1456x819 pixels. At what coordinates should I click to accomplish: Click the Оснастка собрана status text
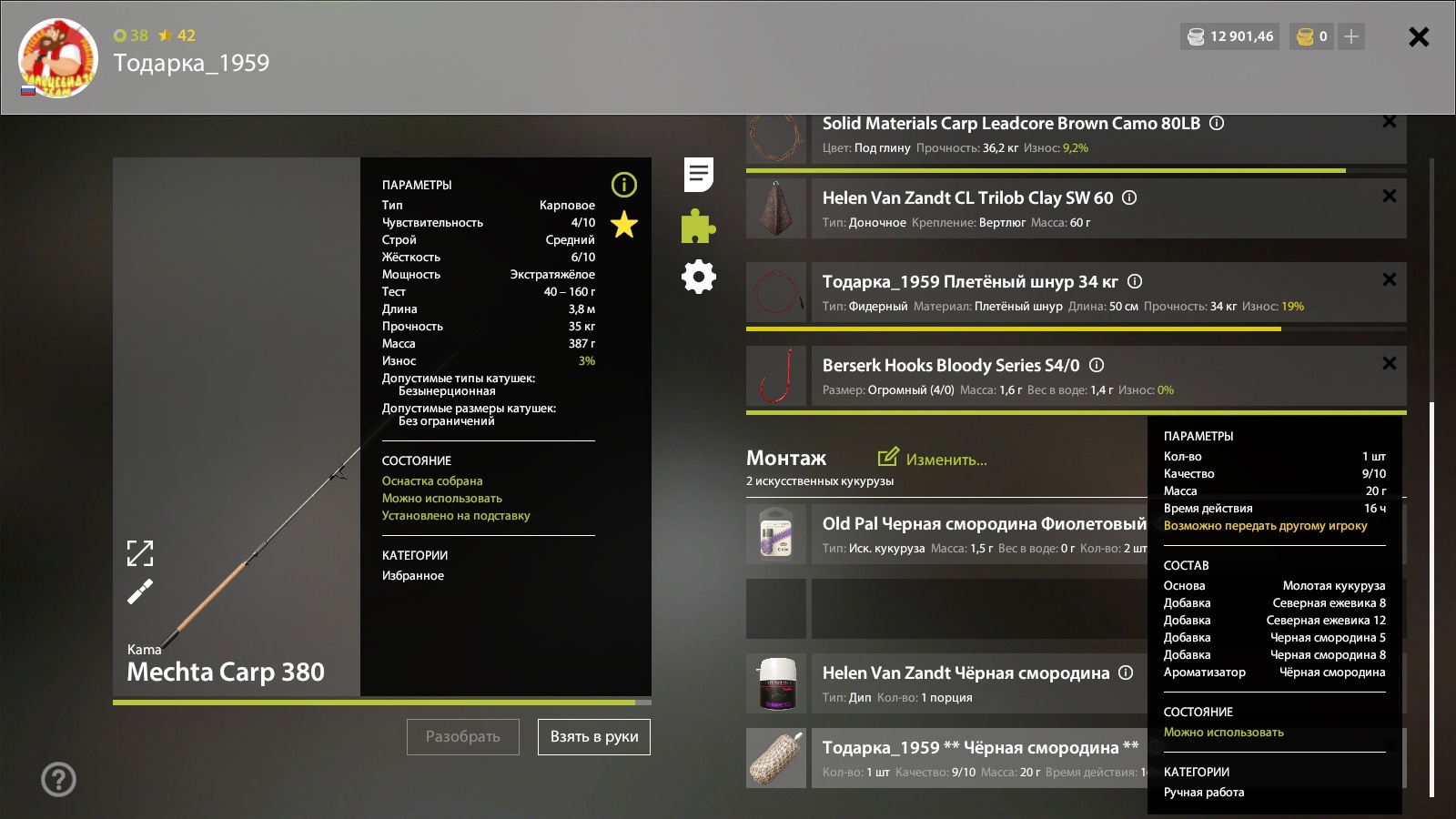pos(432,480)
